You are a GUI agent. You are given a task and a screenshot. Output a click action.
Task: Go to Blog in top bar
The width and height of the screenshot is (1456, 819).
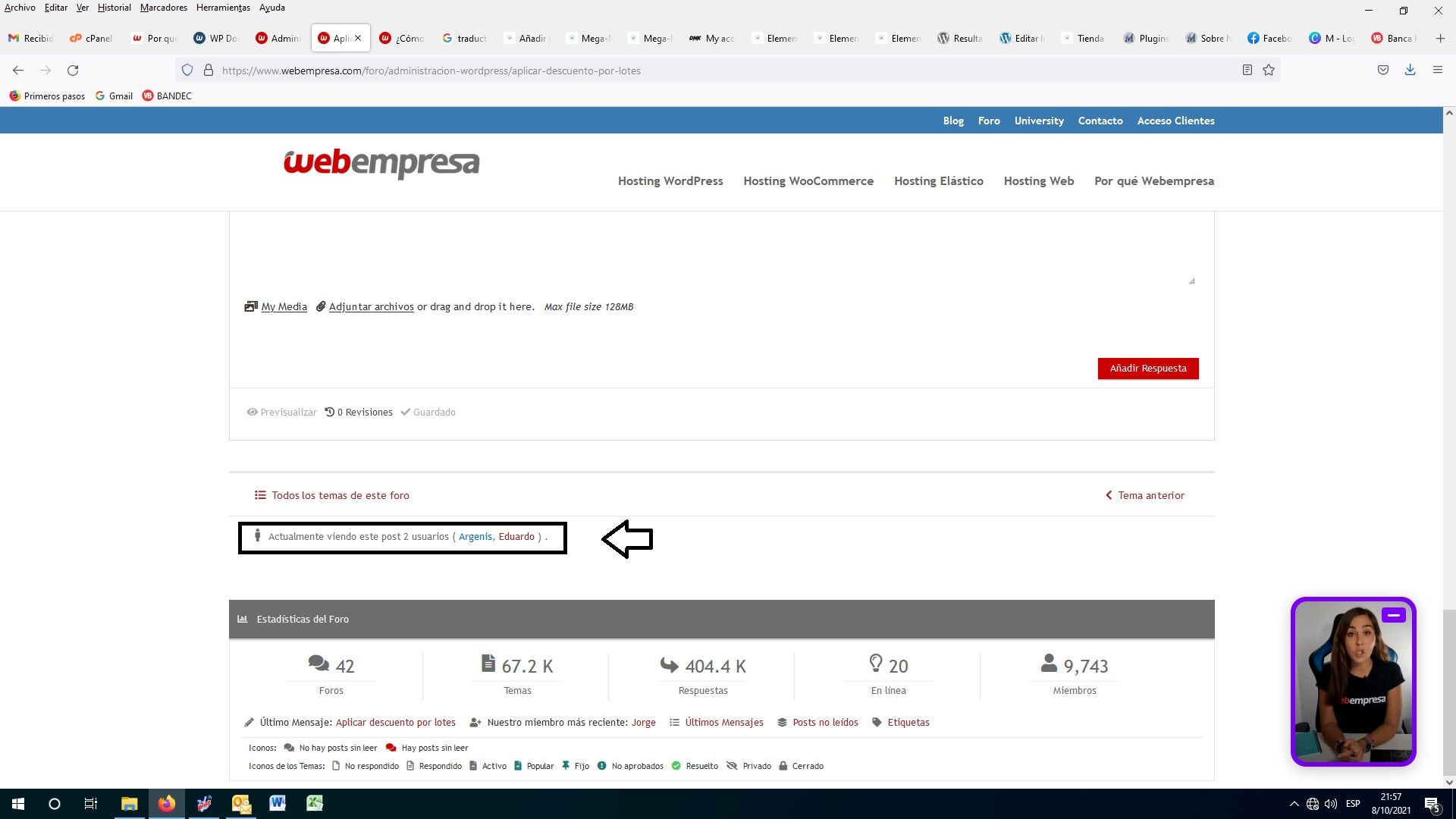tap(953, 121)
